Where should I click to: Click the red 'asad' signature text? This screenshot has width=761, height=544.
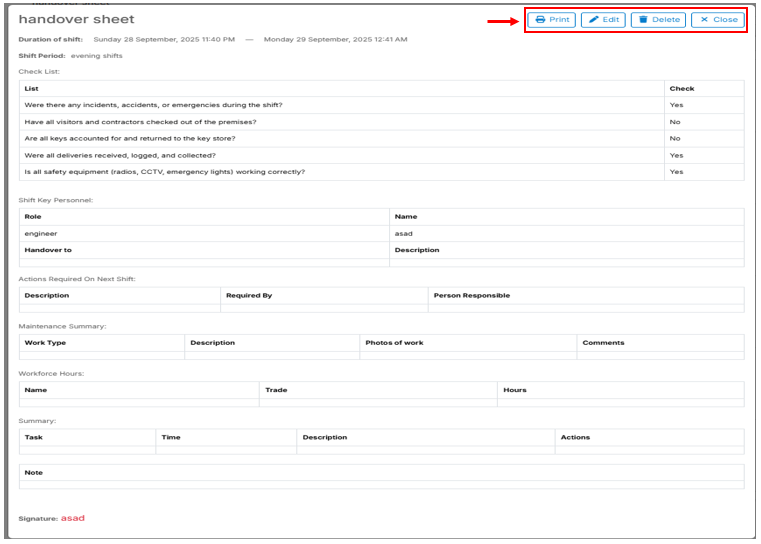(73, 518)
